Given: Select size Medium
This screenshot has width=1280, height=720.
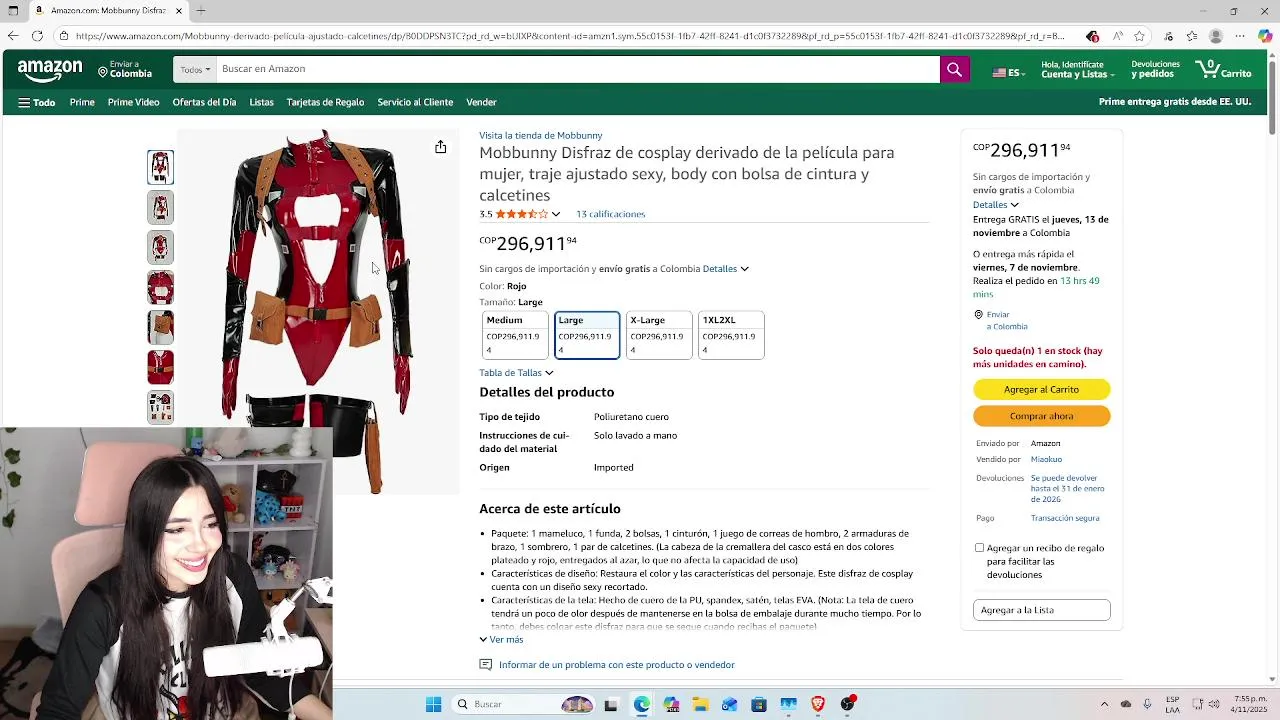Looking at the screenshot, I should [x=515, y=335].
